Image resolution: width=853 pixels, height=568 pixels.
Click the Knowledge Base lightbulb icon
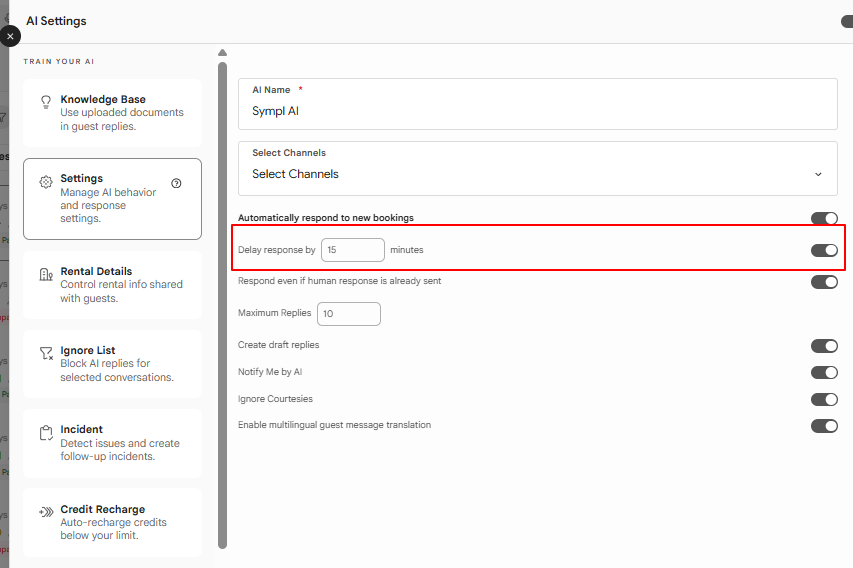[46, 102]
